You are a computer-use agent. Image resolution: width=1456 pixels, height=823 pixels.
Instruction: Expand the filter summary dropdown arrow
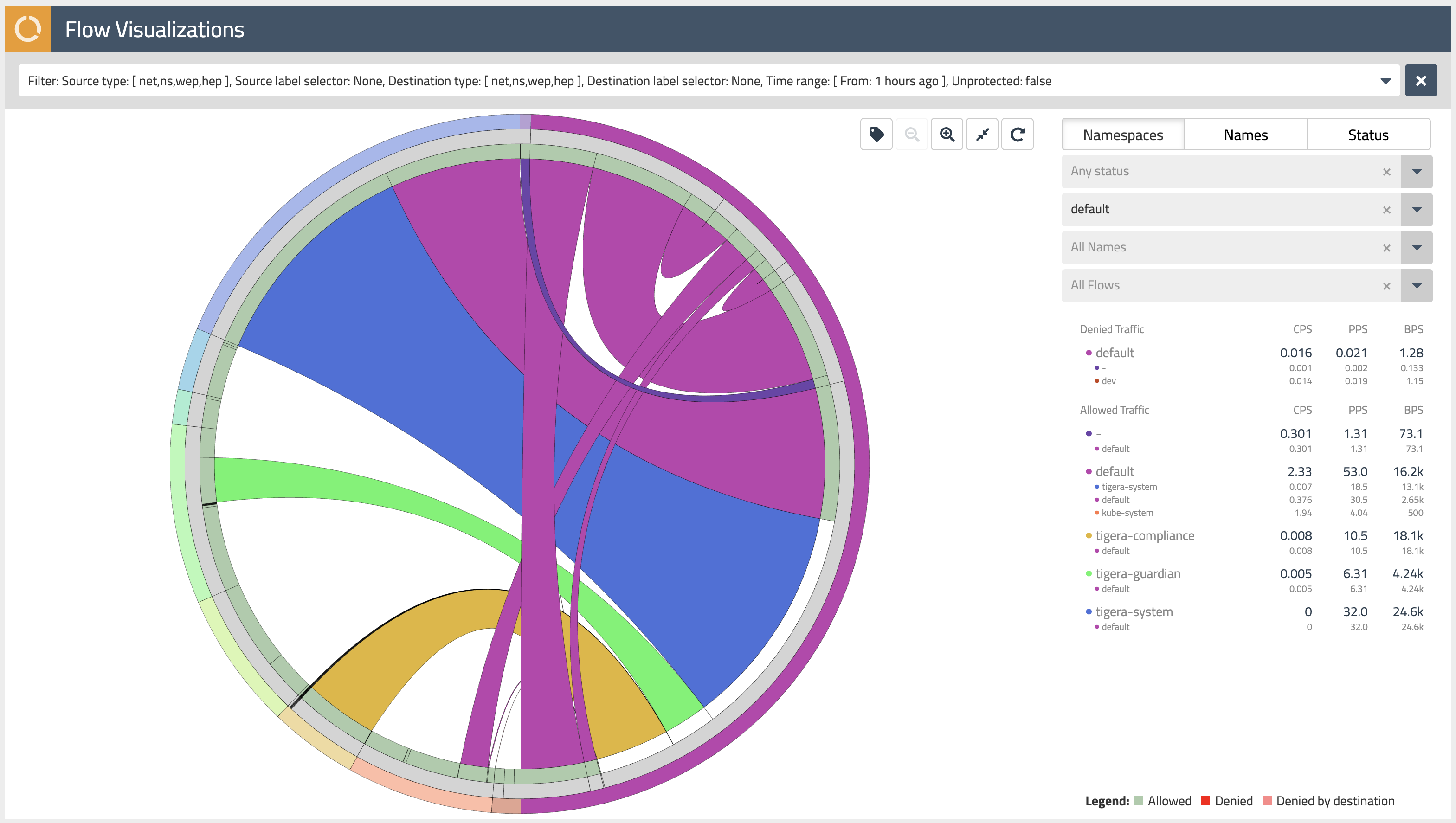point(1385,81)
